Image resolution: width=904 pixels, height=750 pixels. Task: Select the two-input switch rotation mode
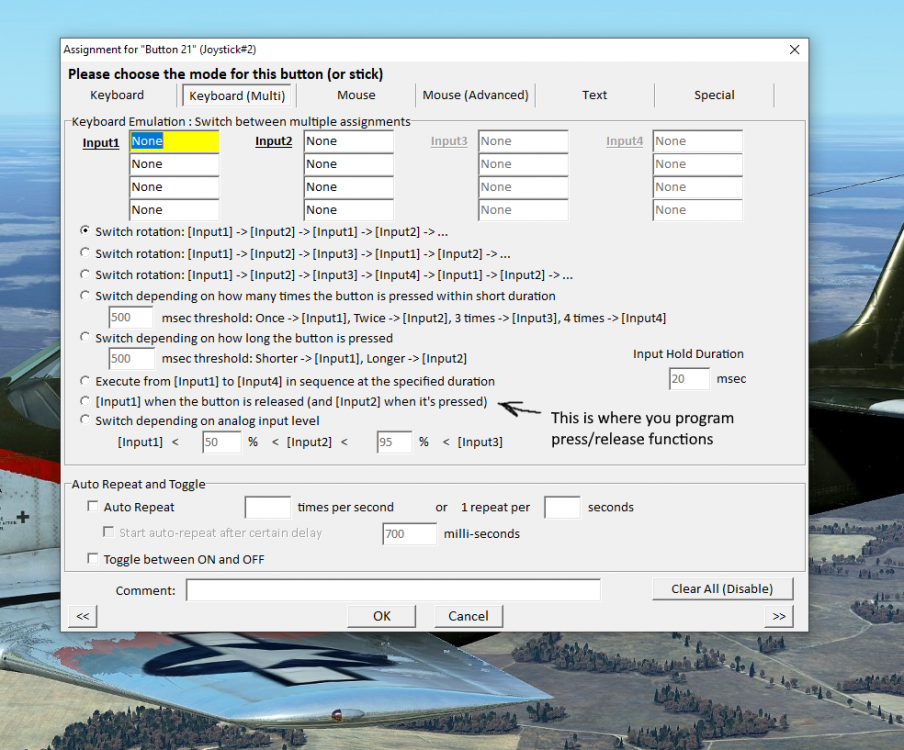(x=84, y=231)
